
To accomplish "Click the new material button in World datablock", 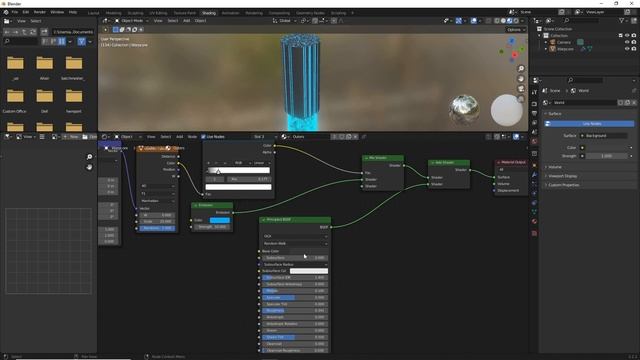I will coord(627,102).
